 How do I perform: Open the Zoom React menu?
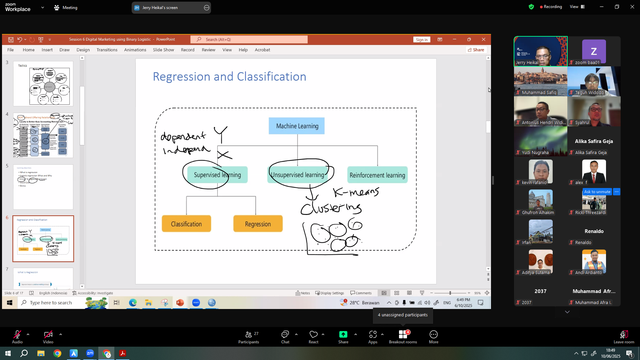313,336
